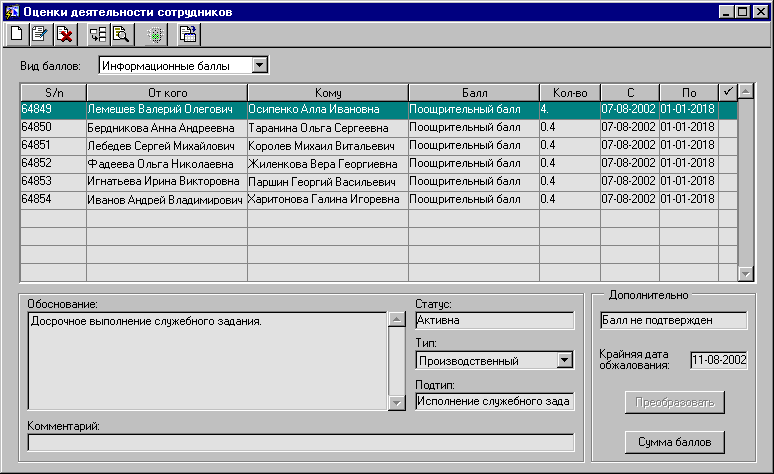Click the Преобразовать button

(675, 402)
